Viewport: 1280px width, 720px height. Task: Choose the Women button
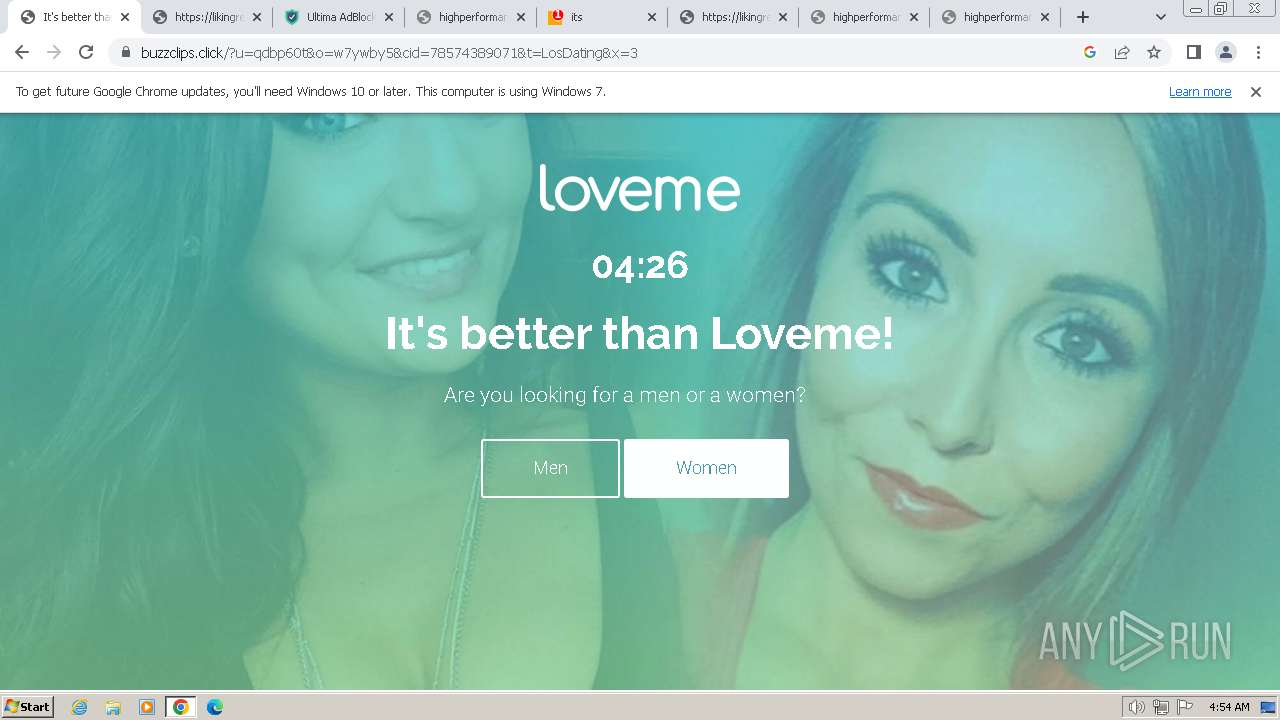(x=706, y=468)
